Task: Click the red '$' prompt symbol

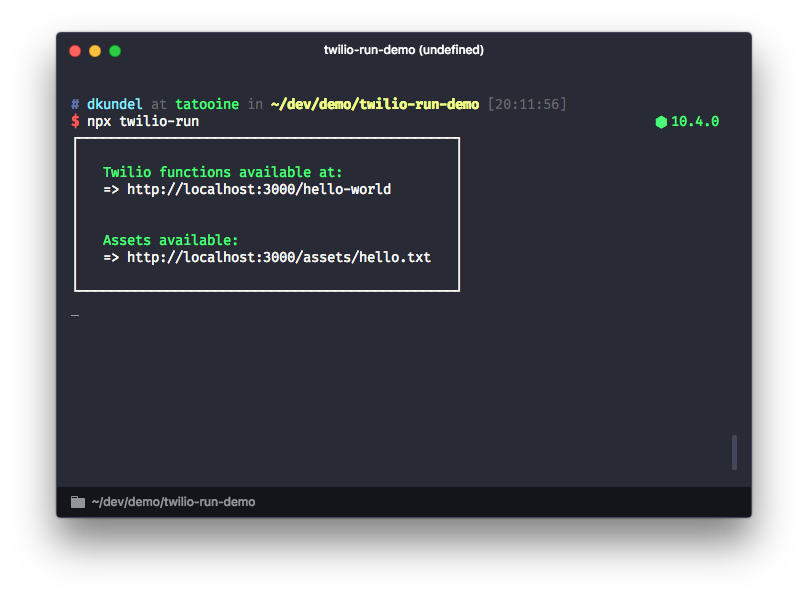Action: coord(75,121)
